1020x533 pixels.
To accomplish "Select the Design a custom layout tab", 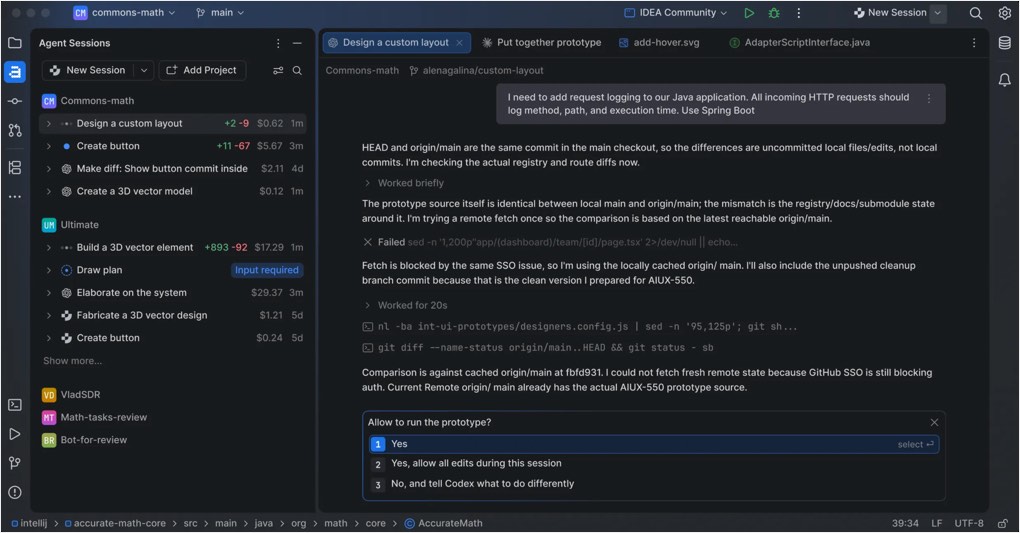I will click(x=396, y=42).
